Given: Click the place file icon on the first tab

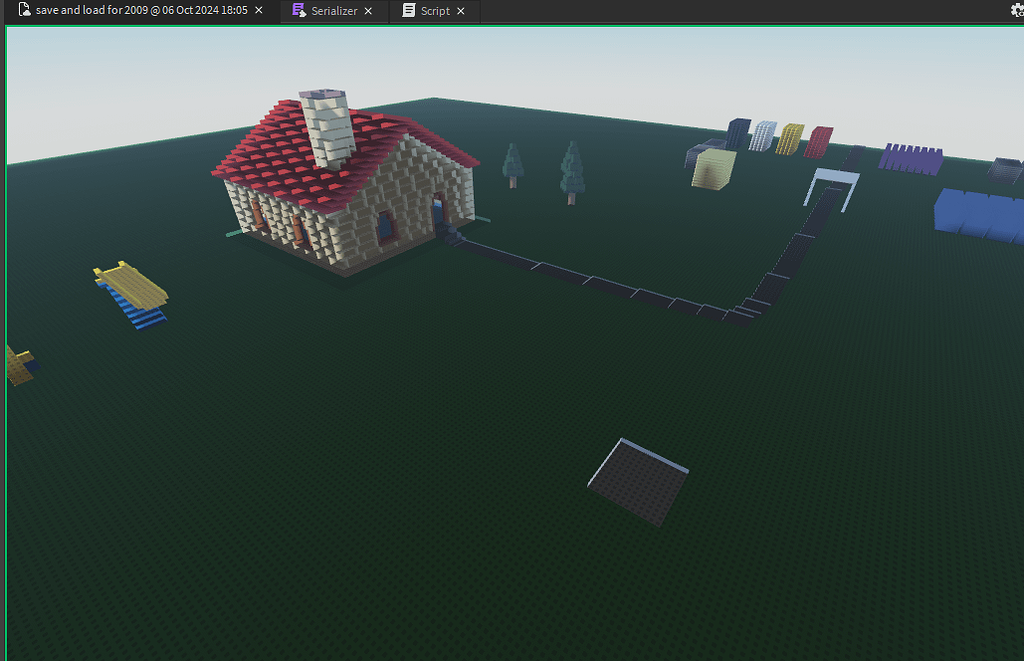Looking at the screenshot, I should click(x=27, y=10).
